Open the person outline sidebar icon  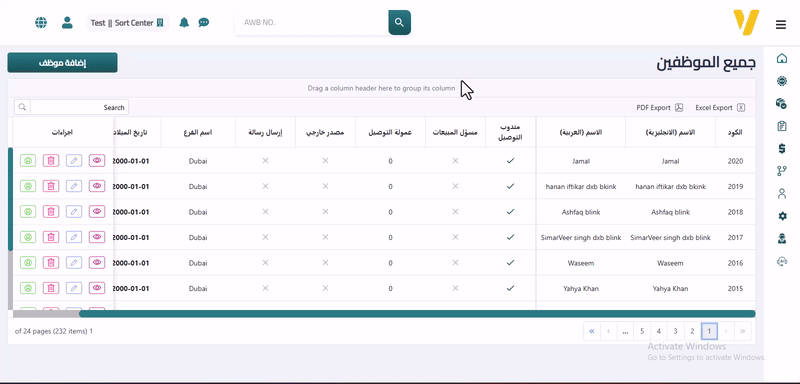(782, 193)
